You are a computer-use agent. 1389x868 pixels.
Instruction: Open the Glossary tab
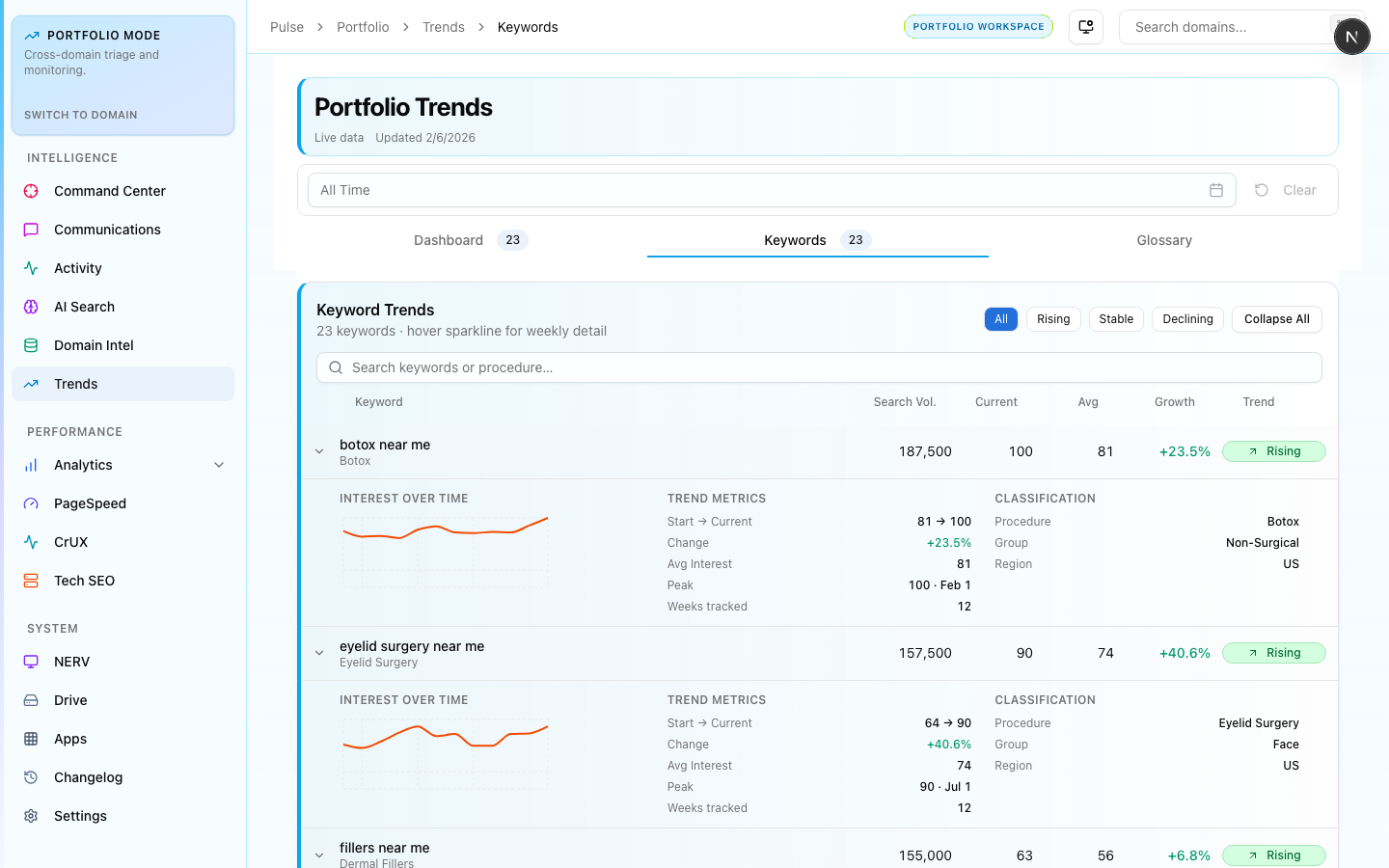(x=1163, y=240)
